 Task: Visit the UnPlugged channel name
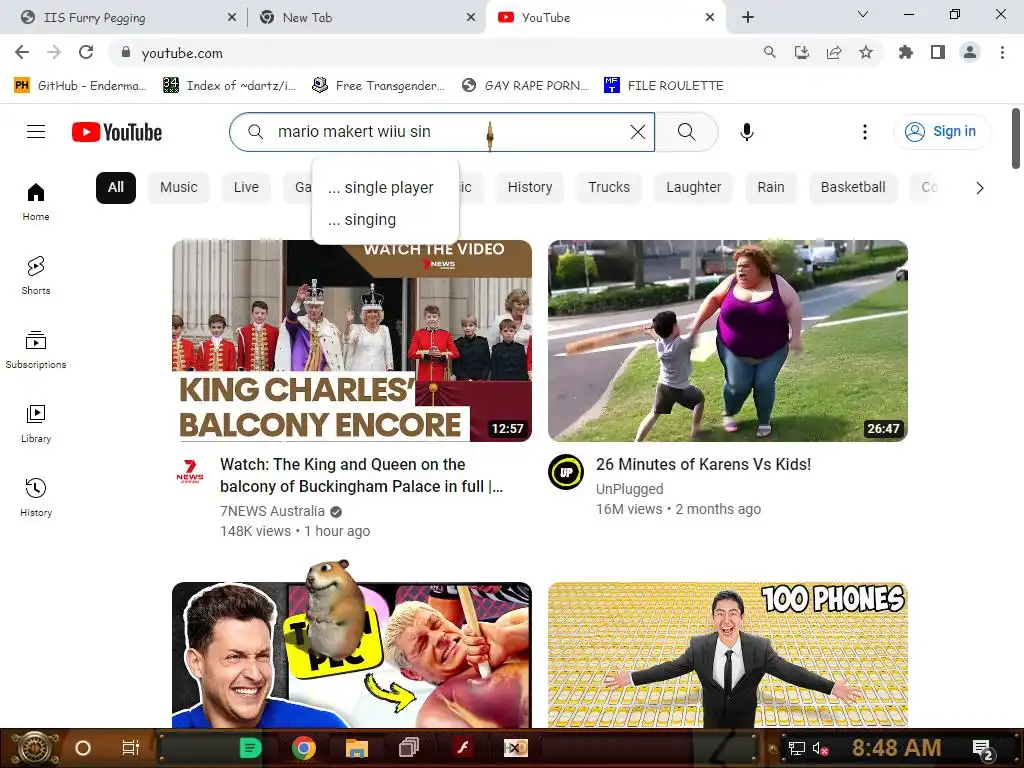(630, 489)
